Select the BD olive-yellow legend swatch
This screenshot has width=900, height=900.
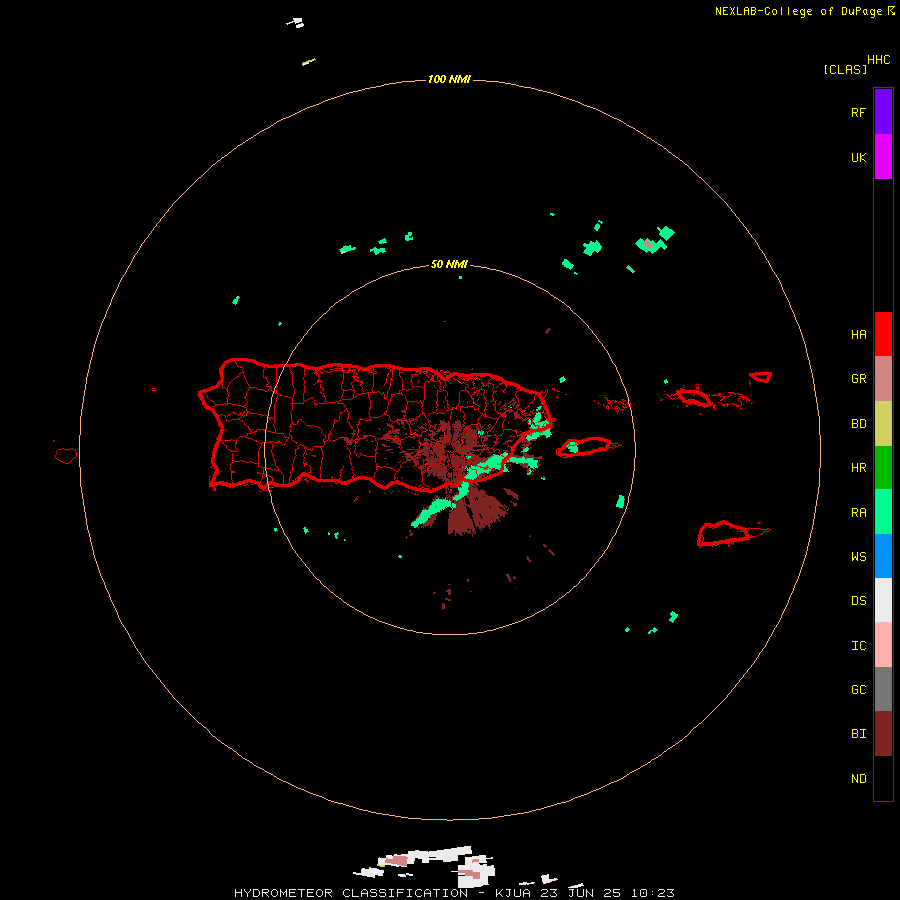click(x=883, y=424)
